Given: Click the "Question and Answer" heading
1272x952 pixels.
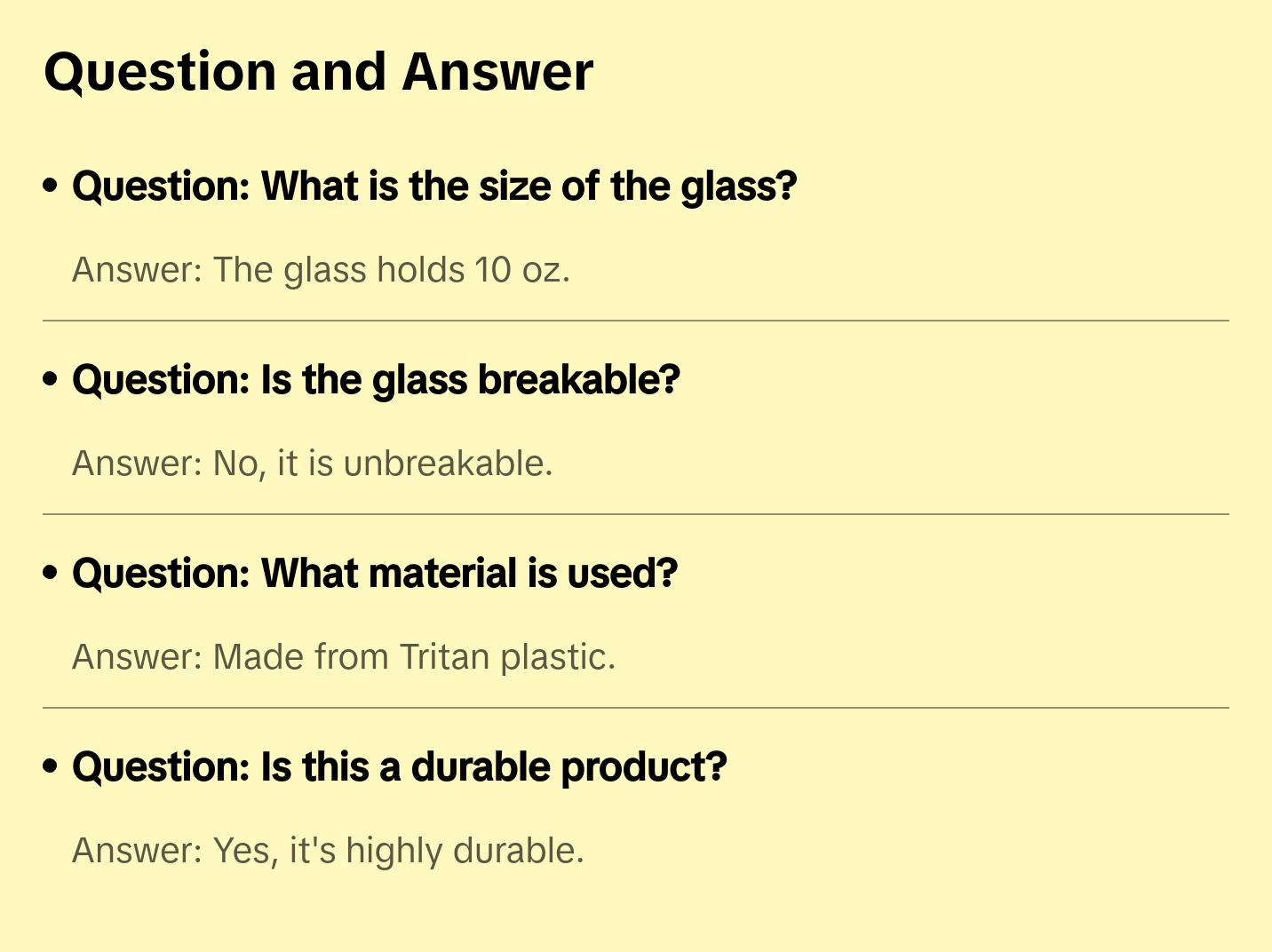Looking at the screenshot, I should (318, 72).
